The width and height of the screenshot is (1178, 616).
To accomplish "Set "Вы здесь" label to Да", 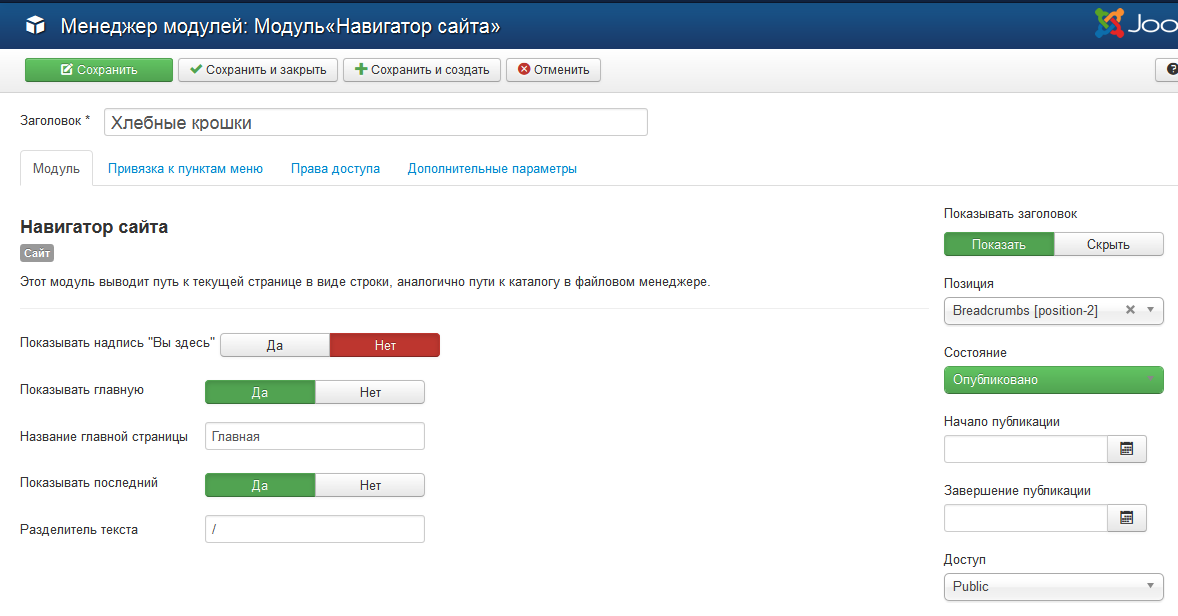I will click(275, 345).
